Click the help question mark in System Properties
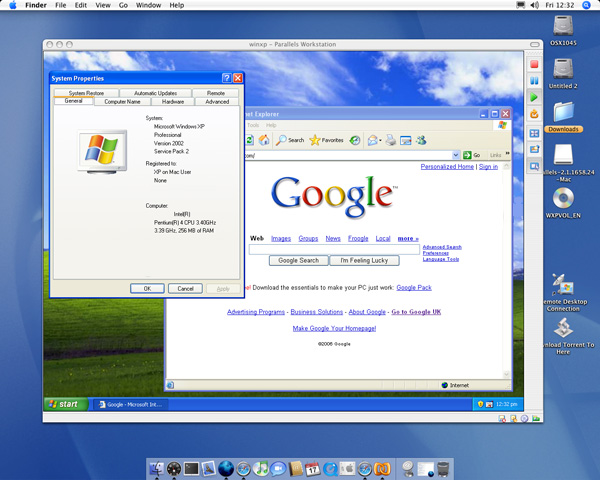This screenshot has height=480, width=600. (227, 78)
